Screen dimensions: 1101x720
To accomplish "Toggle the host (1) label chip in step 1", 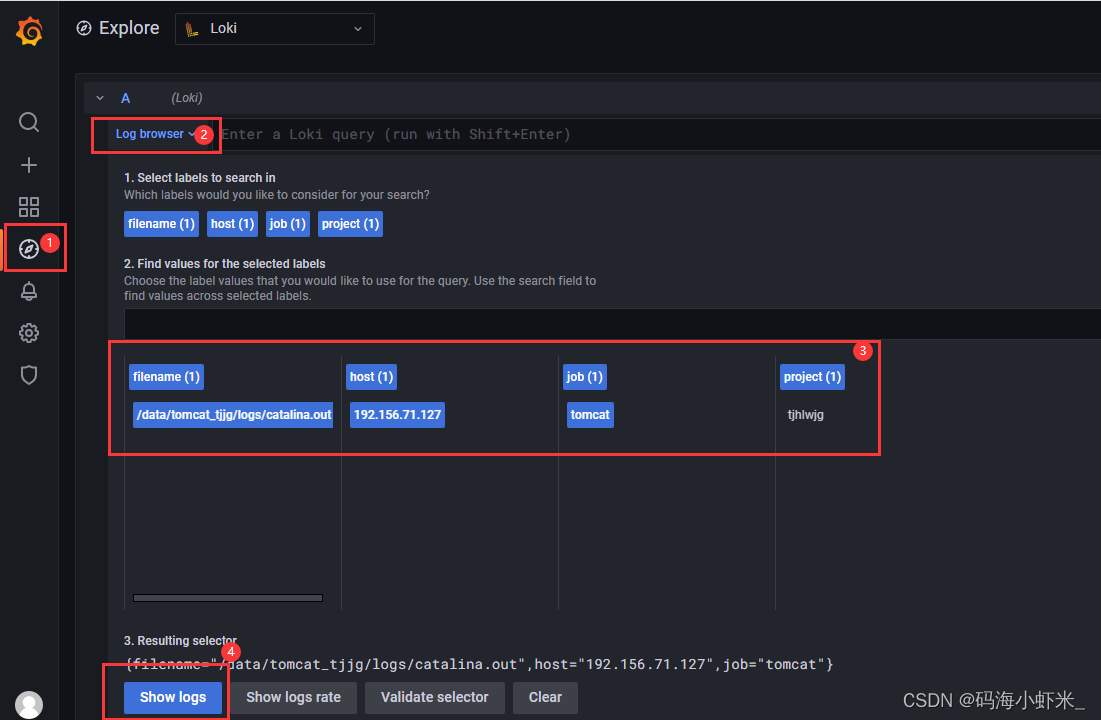I will (232, 224).
